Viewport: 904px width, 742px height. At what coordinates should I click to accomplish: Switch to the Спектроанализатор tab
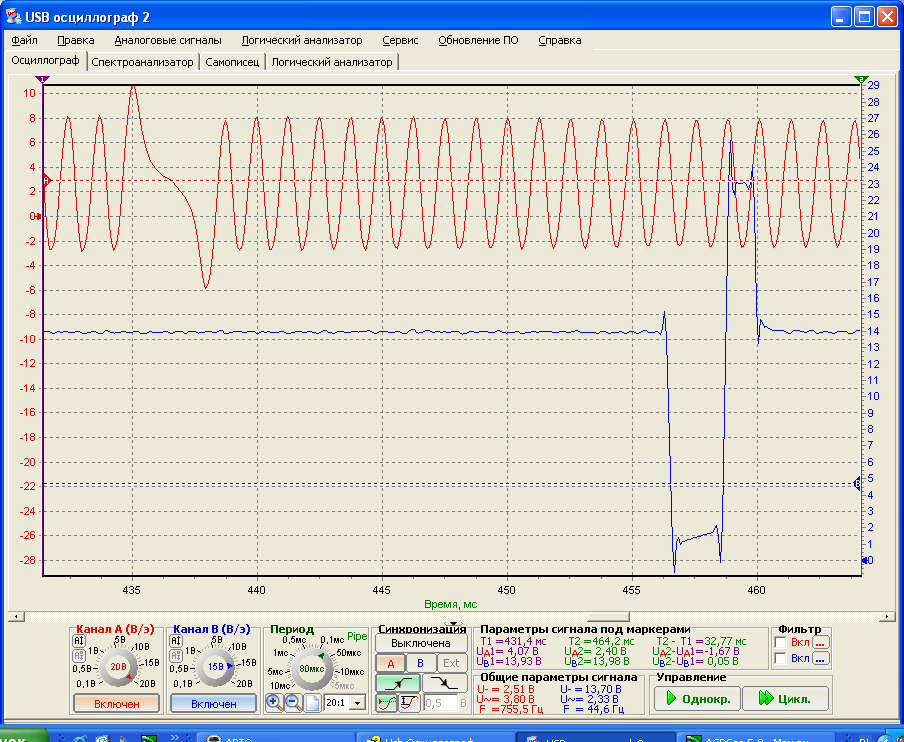pos(142,62)
